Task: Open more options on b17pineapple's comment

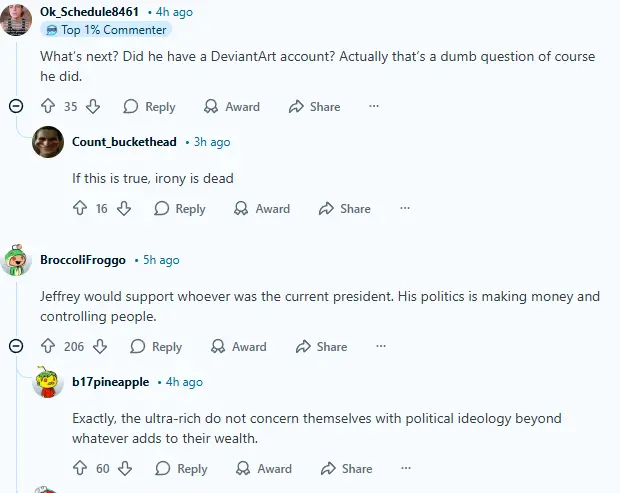Action: point(407,468)
